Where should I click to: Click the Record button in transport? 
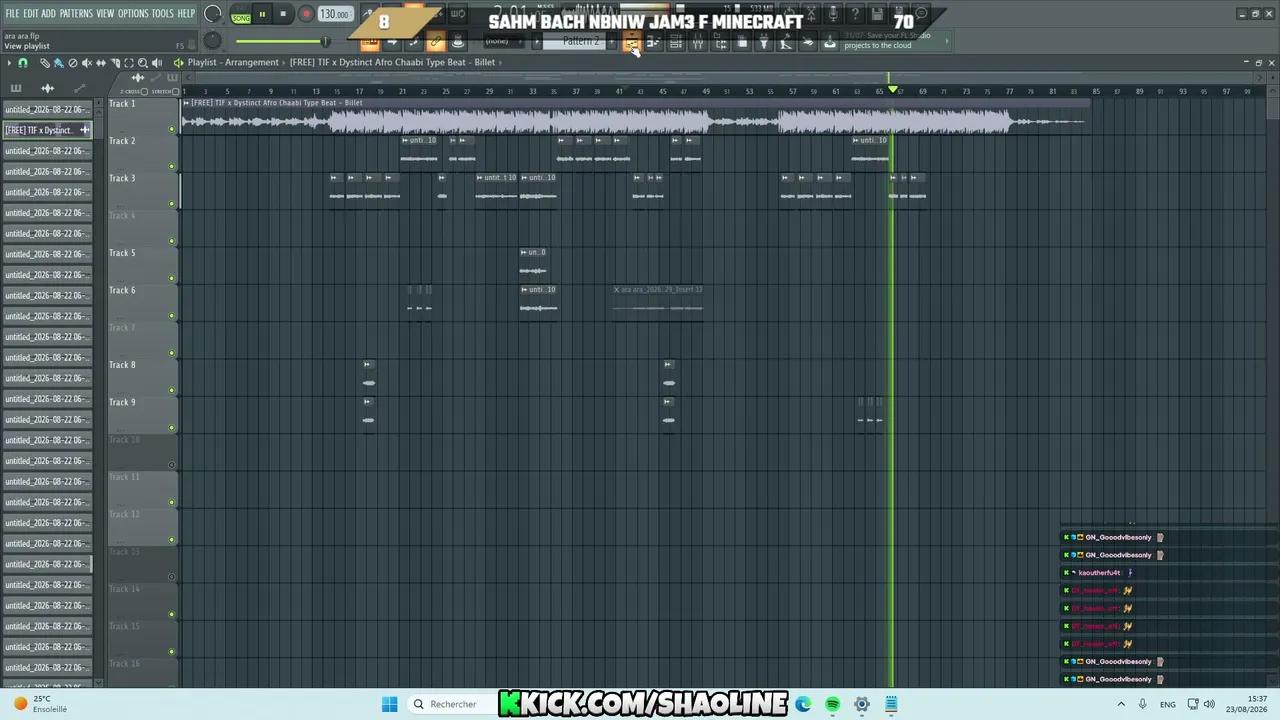coord(306,15)
